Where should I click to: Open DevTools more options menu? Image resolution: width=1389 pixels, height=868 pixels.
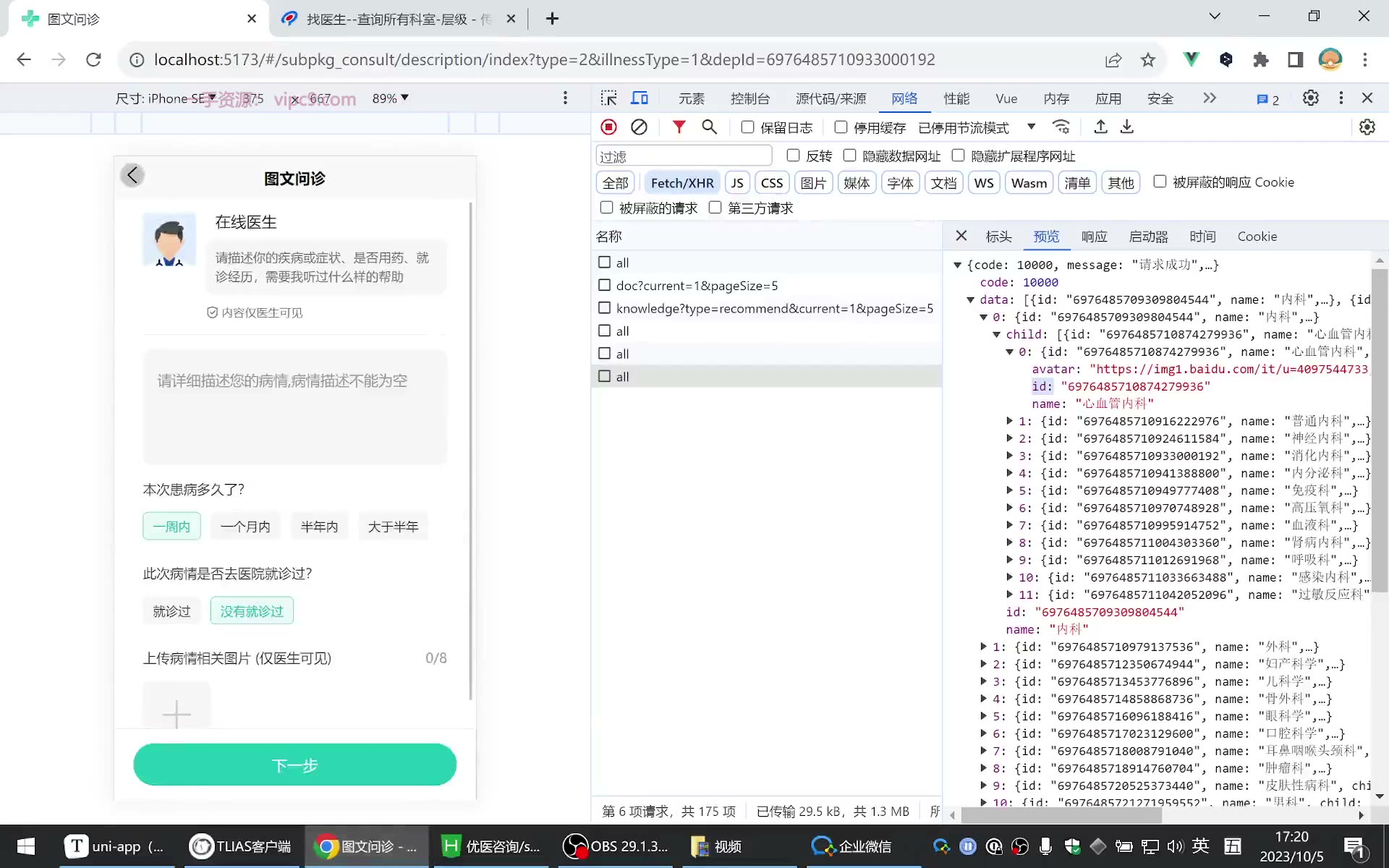[1341, 98]
